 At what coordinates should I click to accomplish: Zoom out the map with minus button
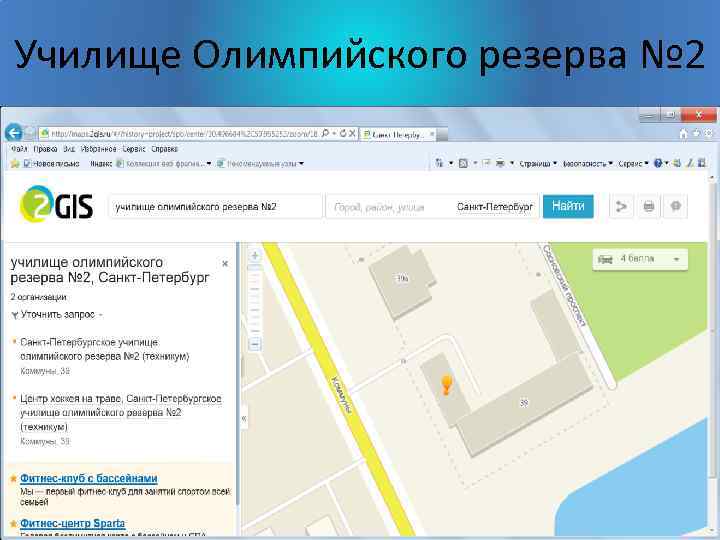click(x=255, y=344)
